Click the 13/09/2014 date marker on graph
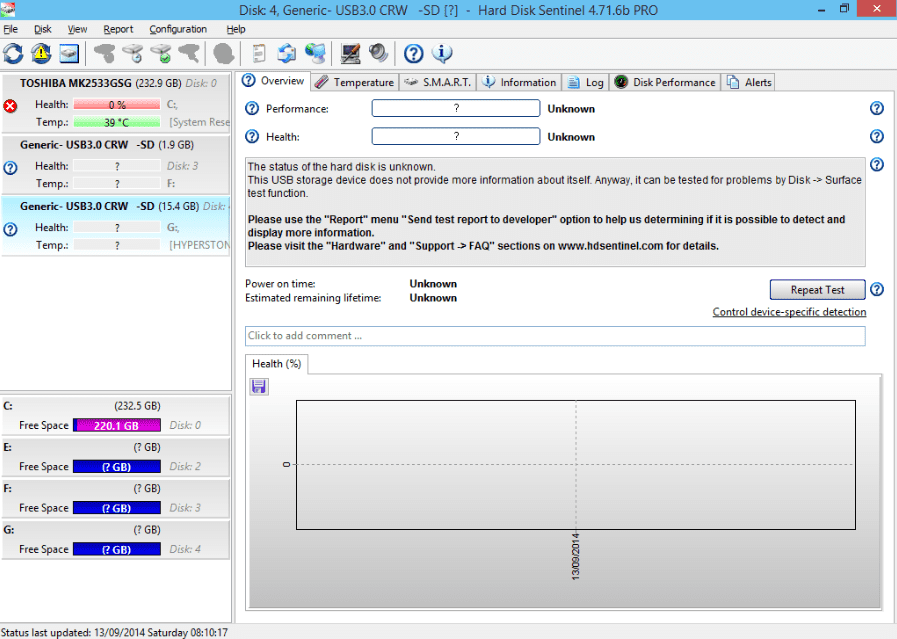897x639 pixels. pyautogui.click(x=575, y=556)
